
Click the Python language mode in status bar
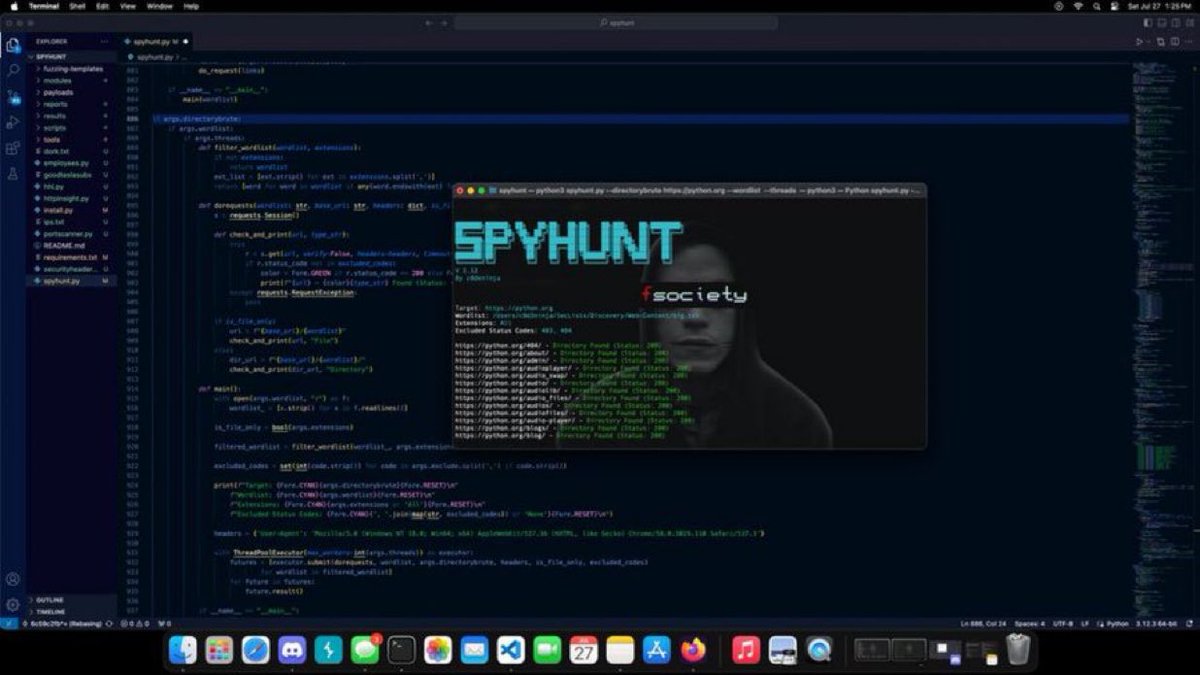1117,623
